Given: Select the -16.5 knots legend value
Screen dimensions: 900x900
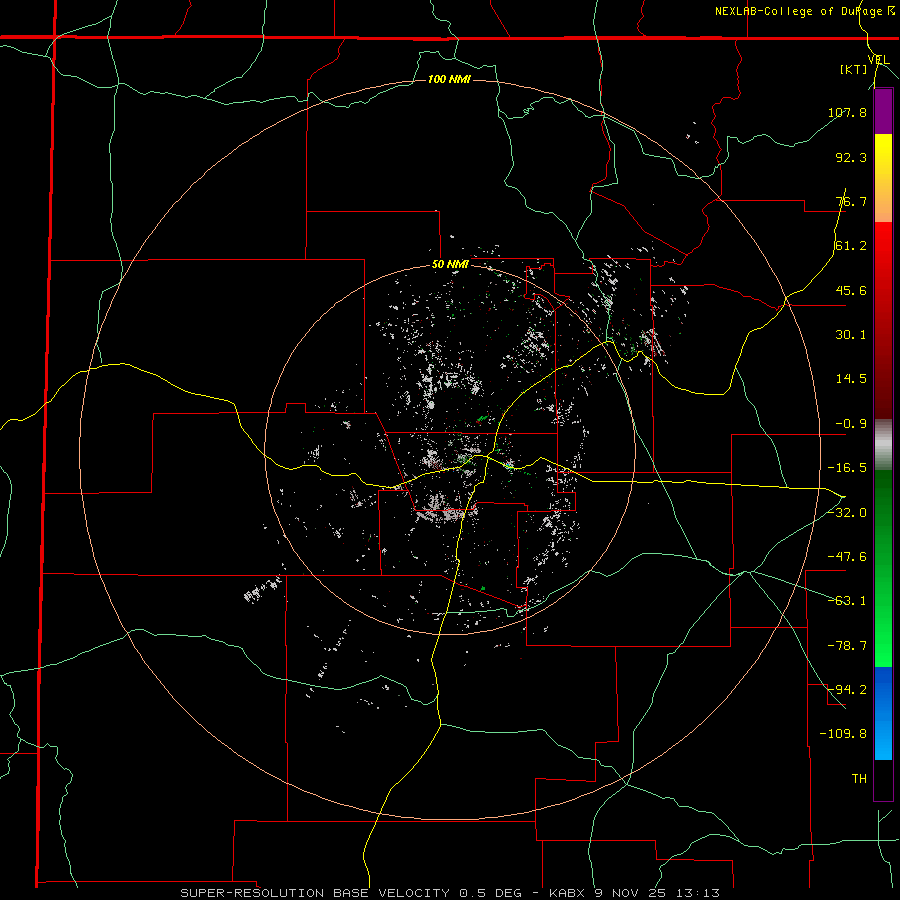Looking at the screenshot, I should pyautogui.click(x=847, y=468).
